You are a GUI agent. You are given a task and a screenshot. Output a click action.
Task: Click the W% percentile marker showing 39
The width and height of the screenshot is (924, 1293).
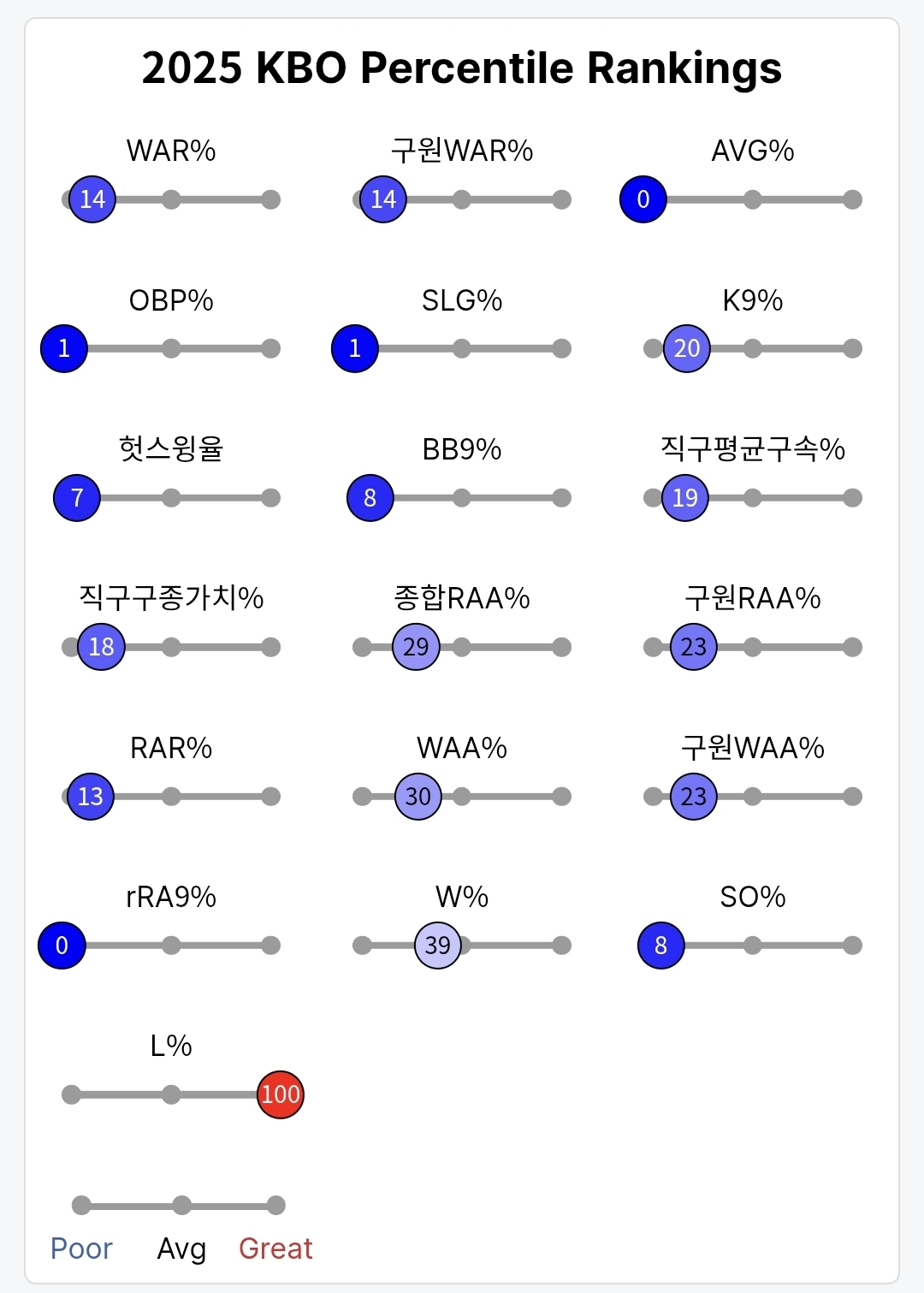click(x=437, y=946)
